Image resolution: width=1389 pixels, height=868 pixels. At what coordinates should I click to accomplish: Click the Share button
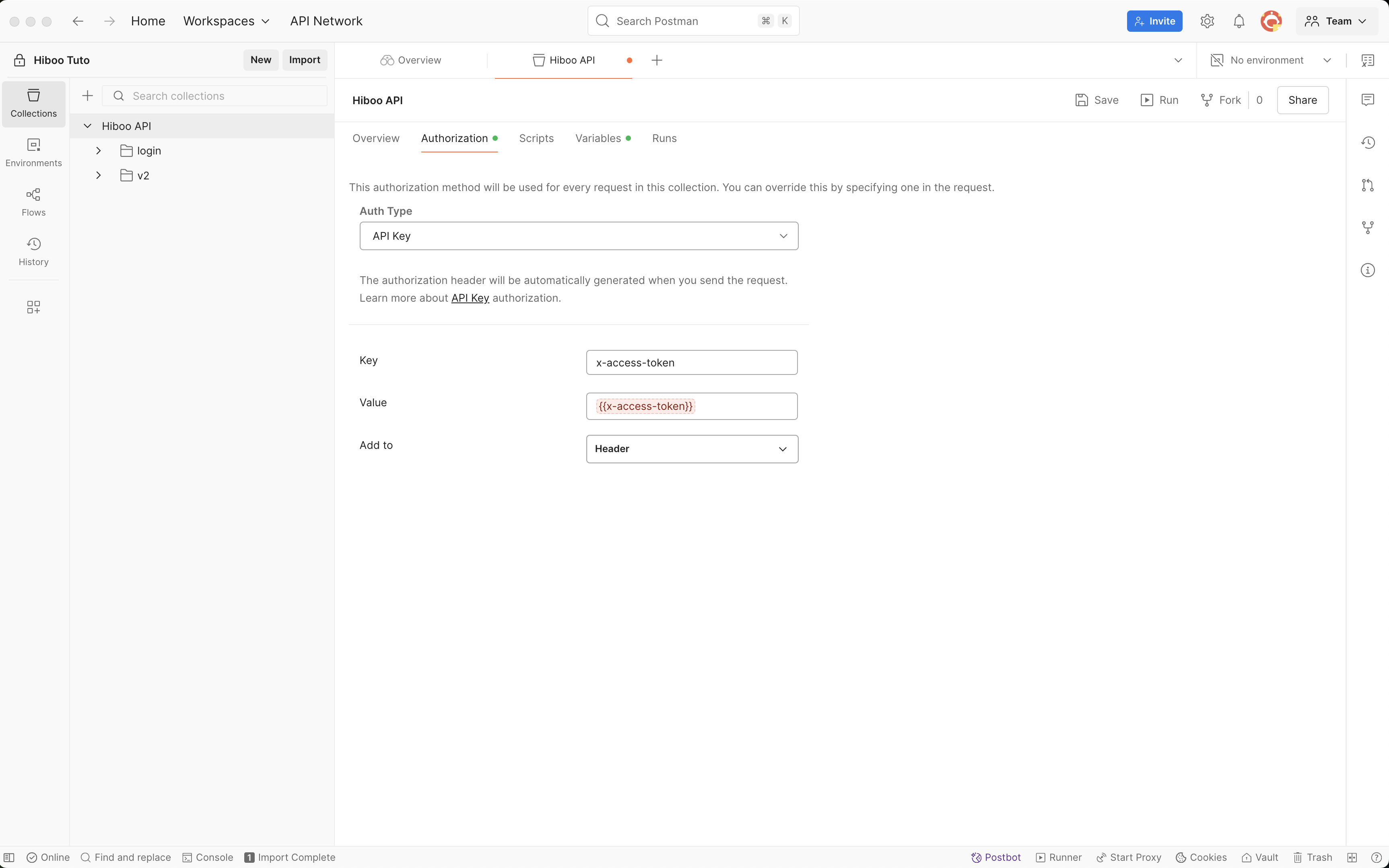[x=1302, y=100]
